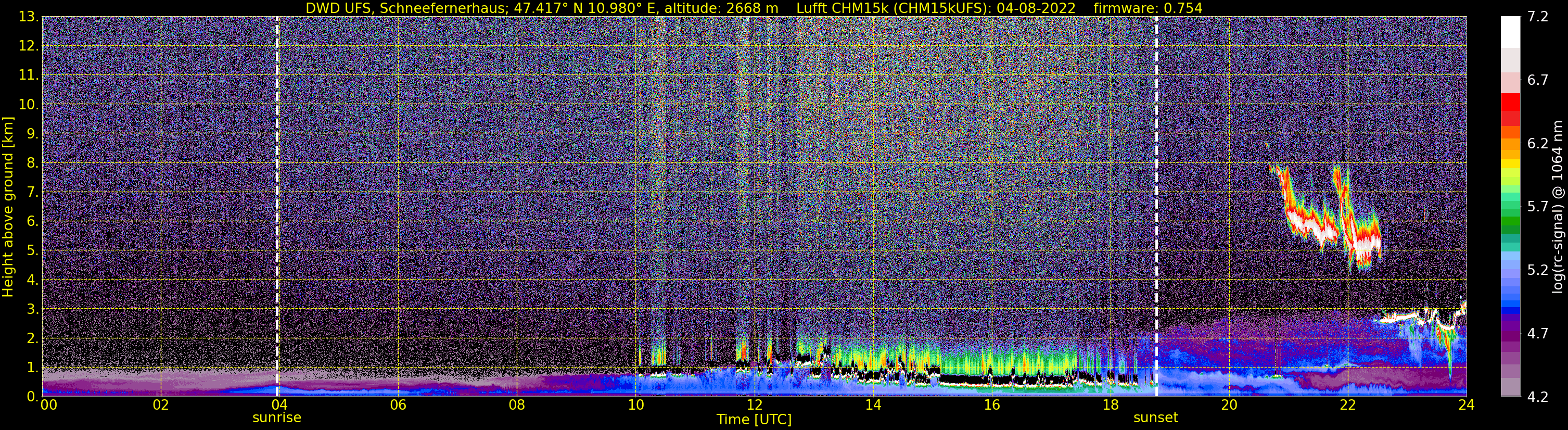Viewport: 1568px width, 430px height.
Task: Click the time axis tick '12'
Action: point(754,406)
